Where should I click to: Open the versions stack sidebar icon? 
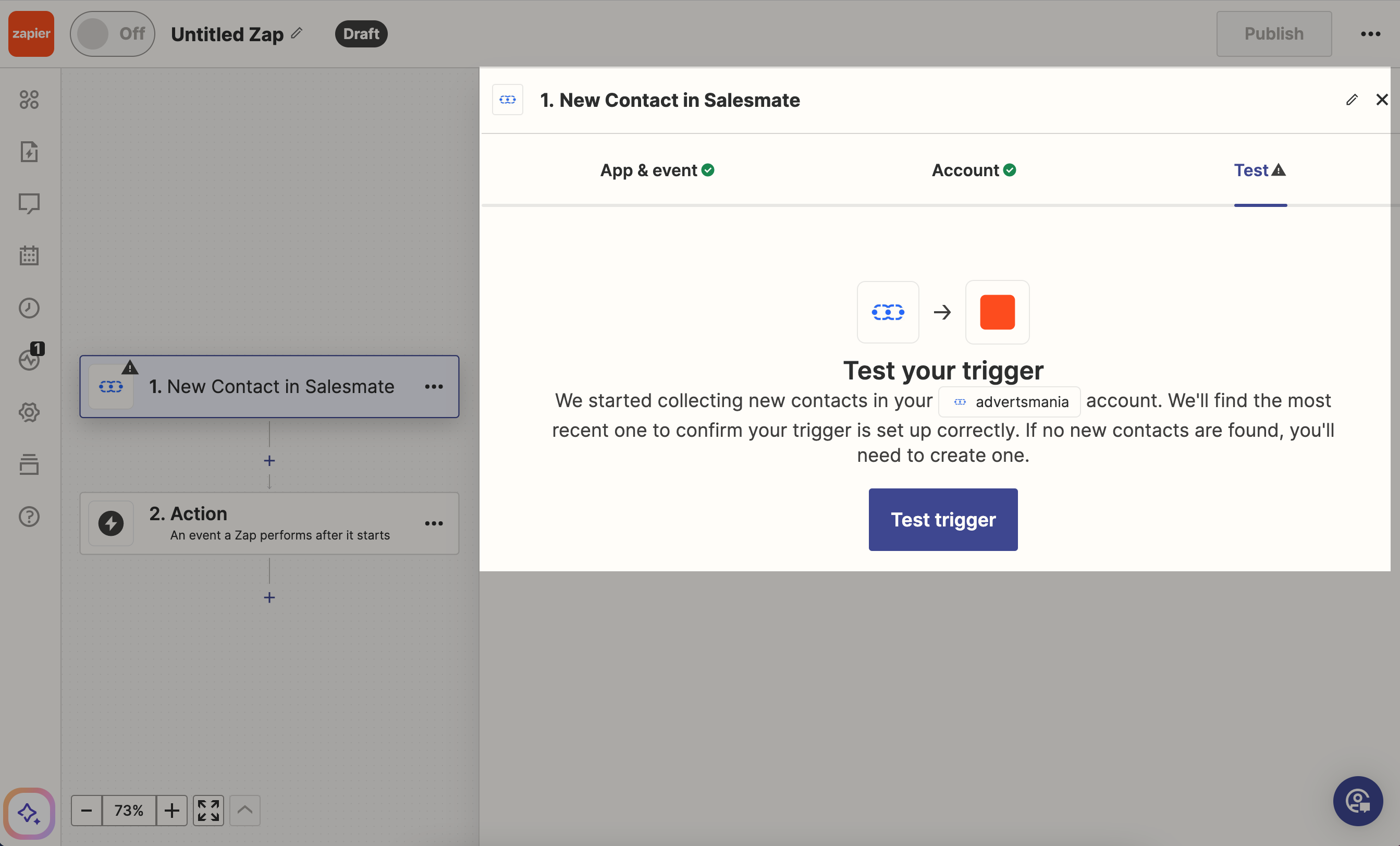29,464
